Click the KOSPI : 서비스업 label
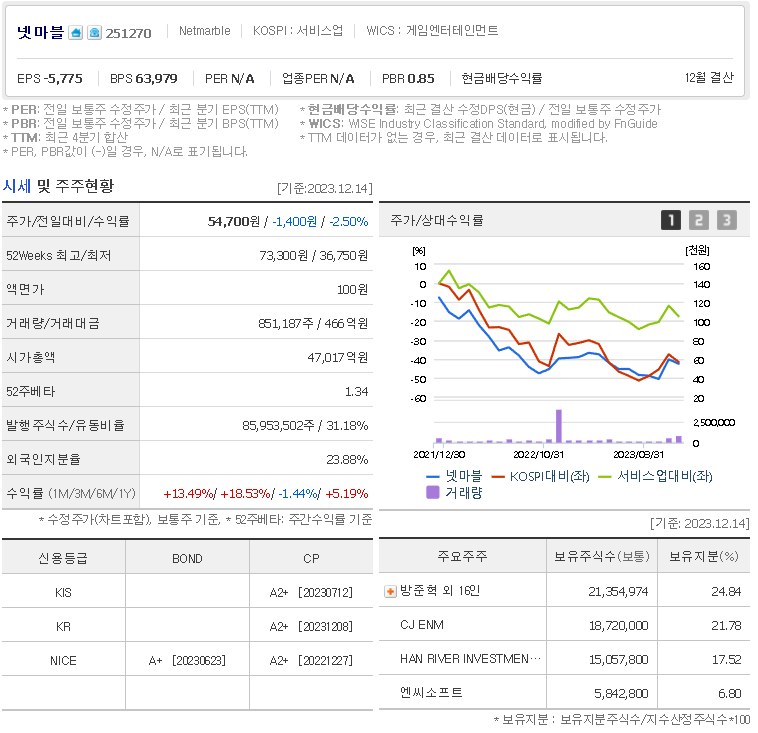 click(x=298, y=31)
